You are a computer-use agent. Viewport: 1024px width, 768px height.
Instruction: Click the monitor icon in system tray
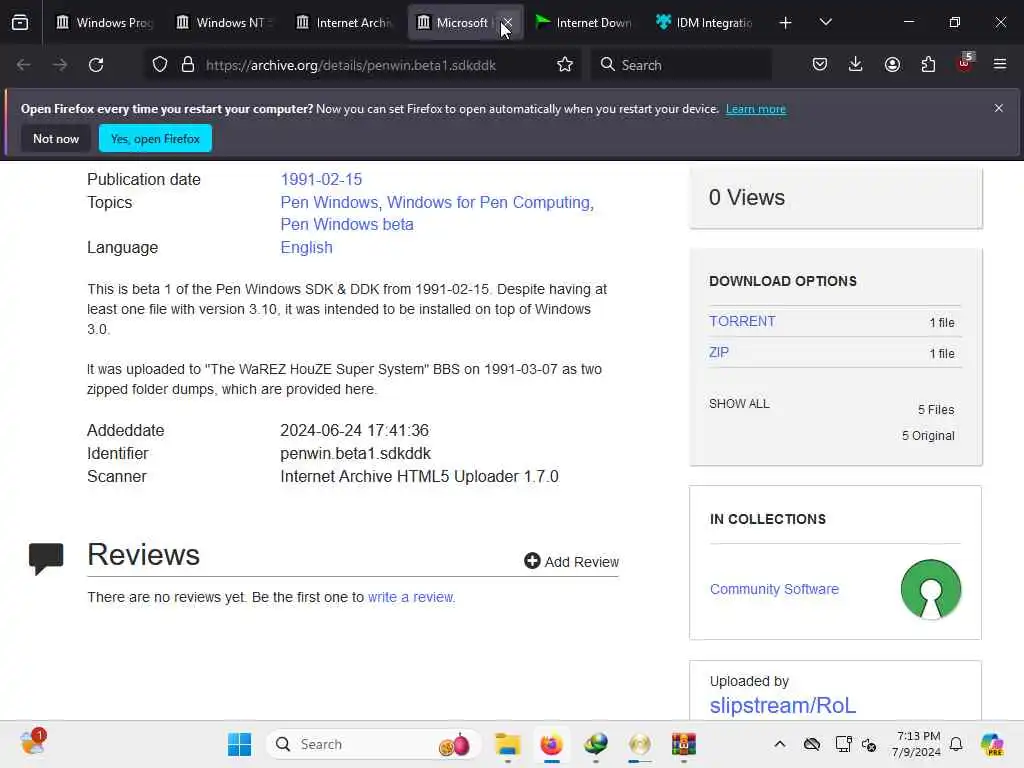[x=843, y=744]
